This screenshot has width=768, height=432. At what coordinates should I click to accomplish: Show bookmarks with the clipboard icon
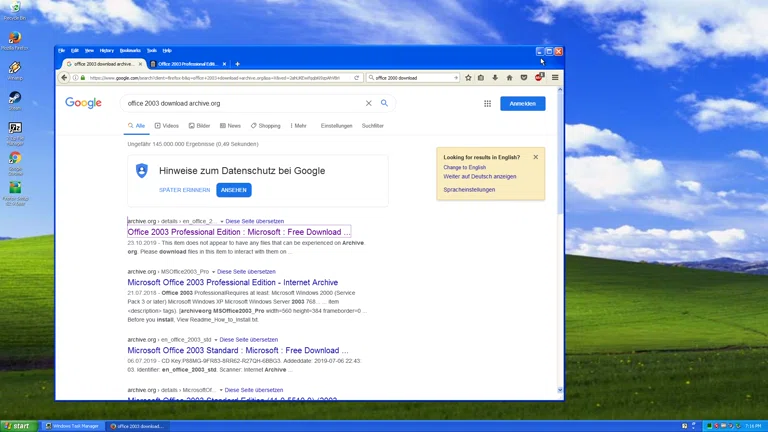(481, 77)
